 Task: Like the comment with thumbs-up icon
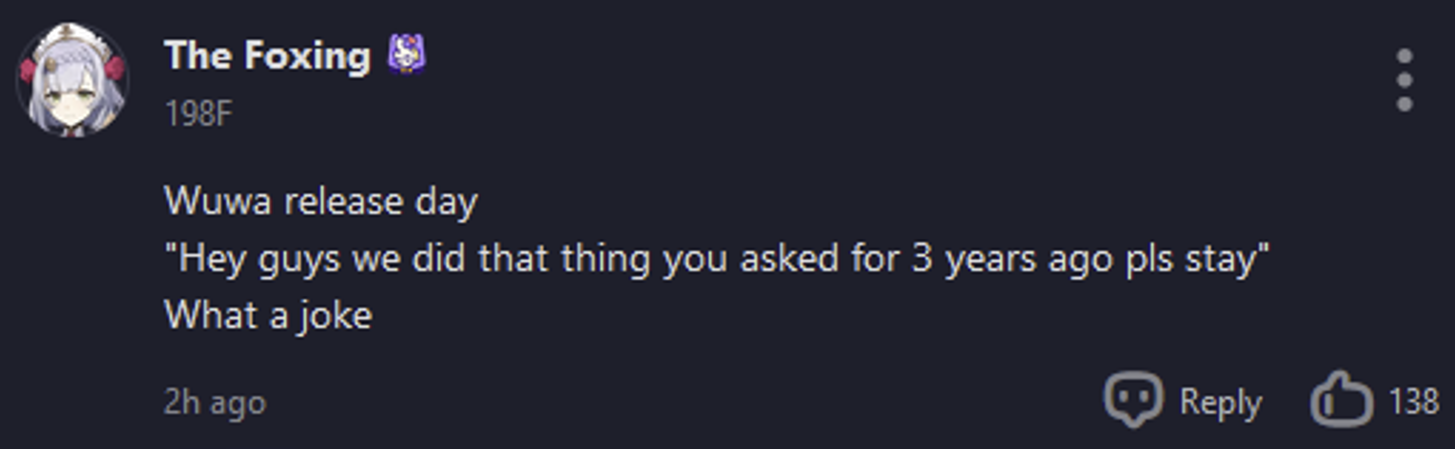pyautogui.click(x=1340, y=401)
